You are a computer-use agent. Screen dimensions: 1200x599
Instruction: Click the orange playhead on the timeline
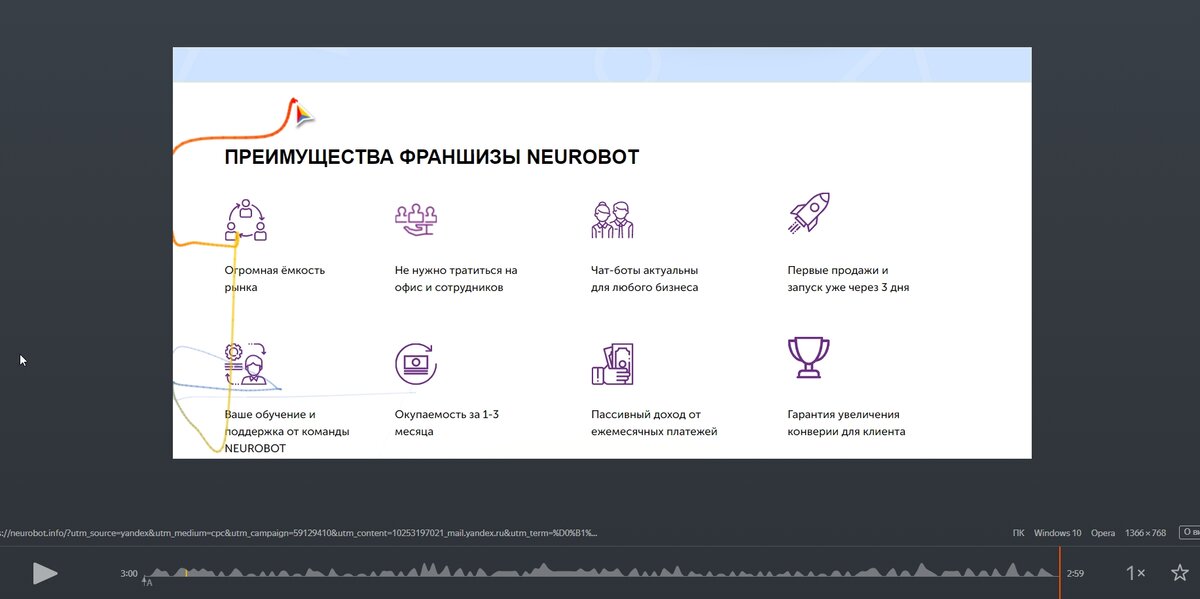click(x=1060, y=572)
